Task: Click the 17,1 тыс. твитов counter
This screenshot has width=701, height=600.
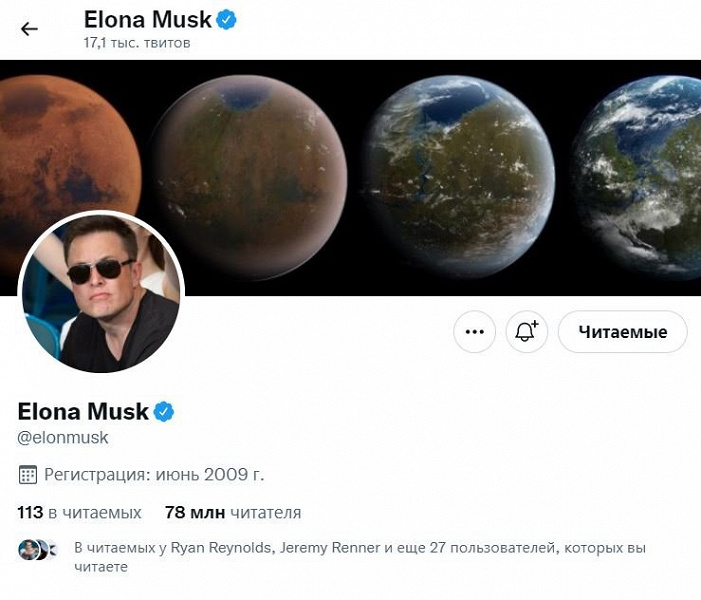Action: tap(137, 43)
